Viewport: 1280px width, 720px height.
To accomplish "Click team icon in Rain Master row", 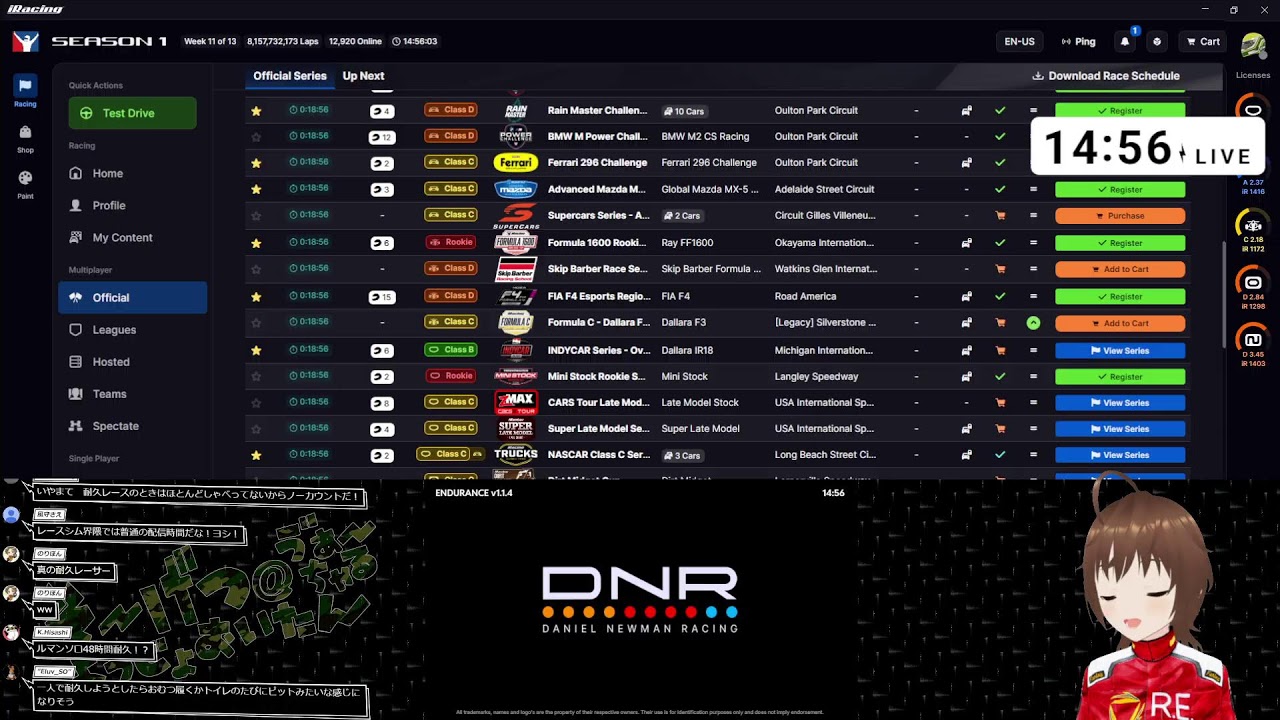I will pyautogui.click(x=966, y=111).
